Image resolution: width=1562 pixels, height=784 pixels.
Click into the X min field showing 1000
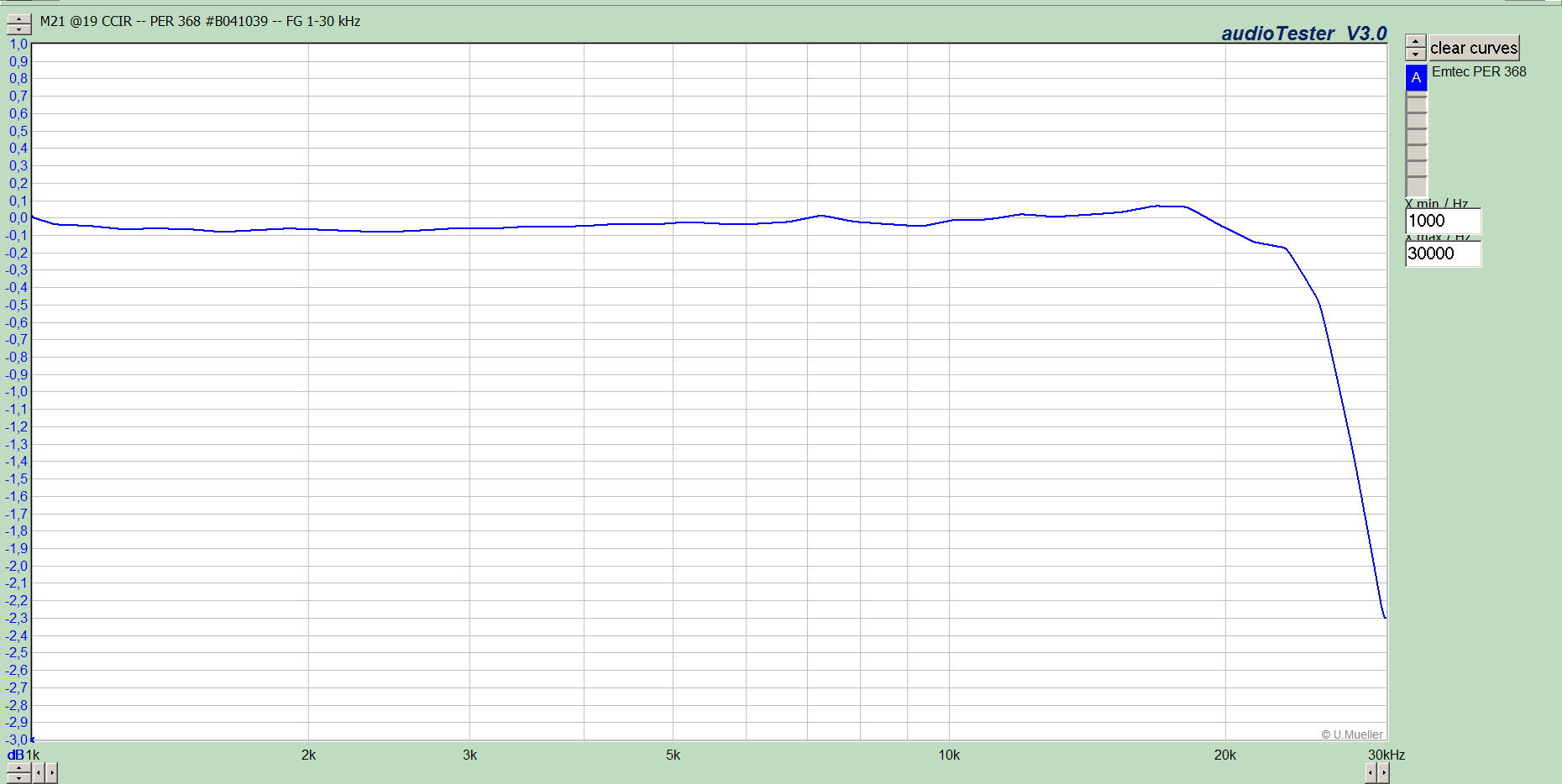(x=1443, y=221)
